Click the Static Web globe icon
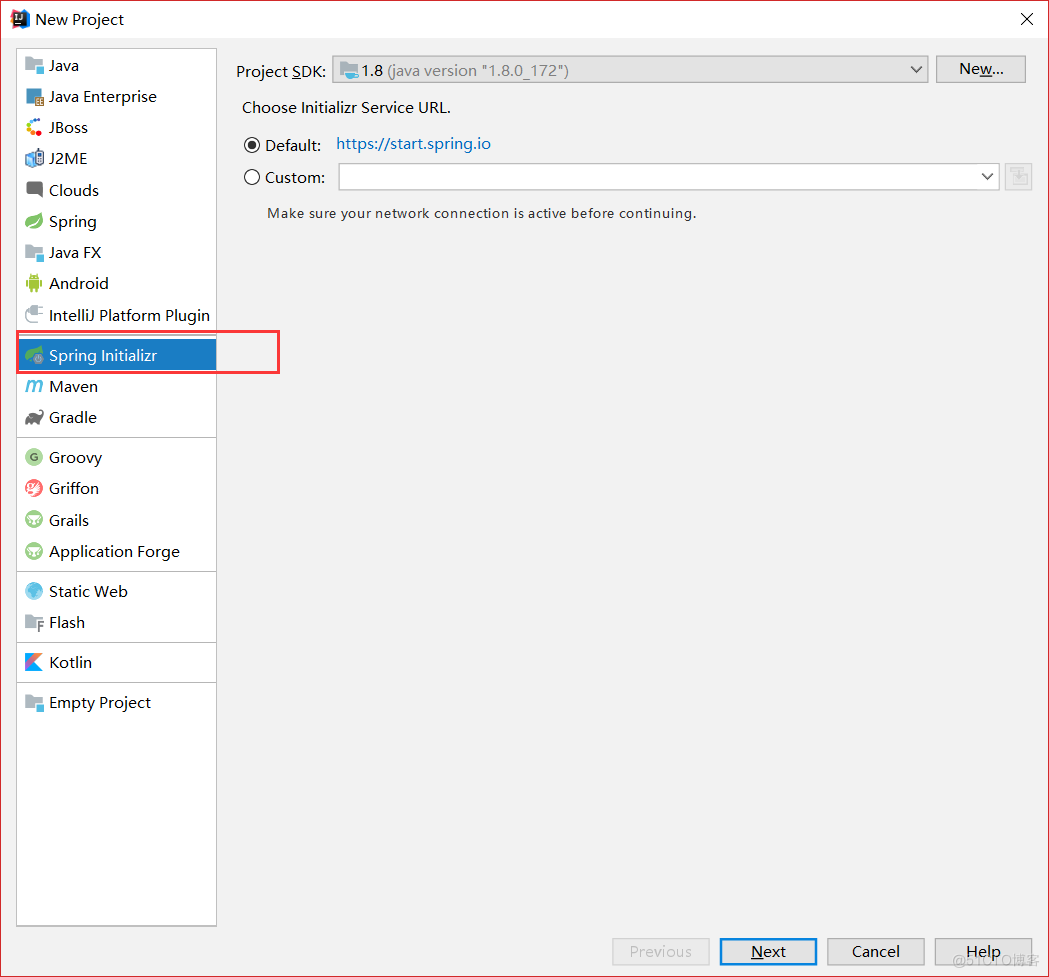The image size is (1049, 977). (x=34, y=592)
